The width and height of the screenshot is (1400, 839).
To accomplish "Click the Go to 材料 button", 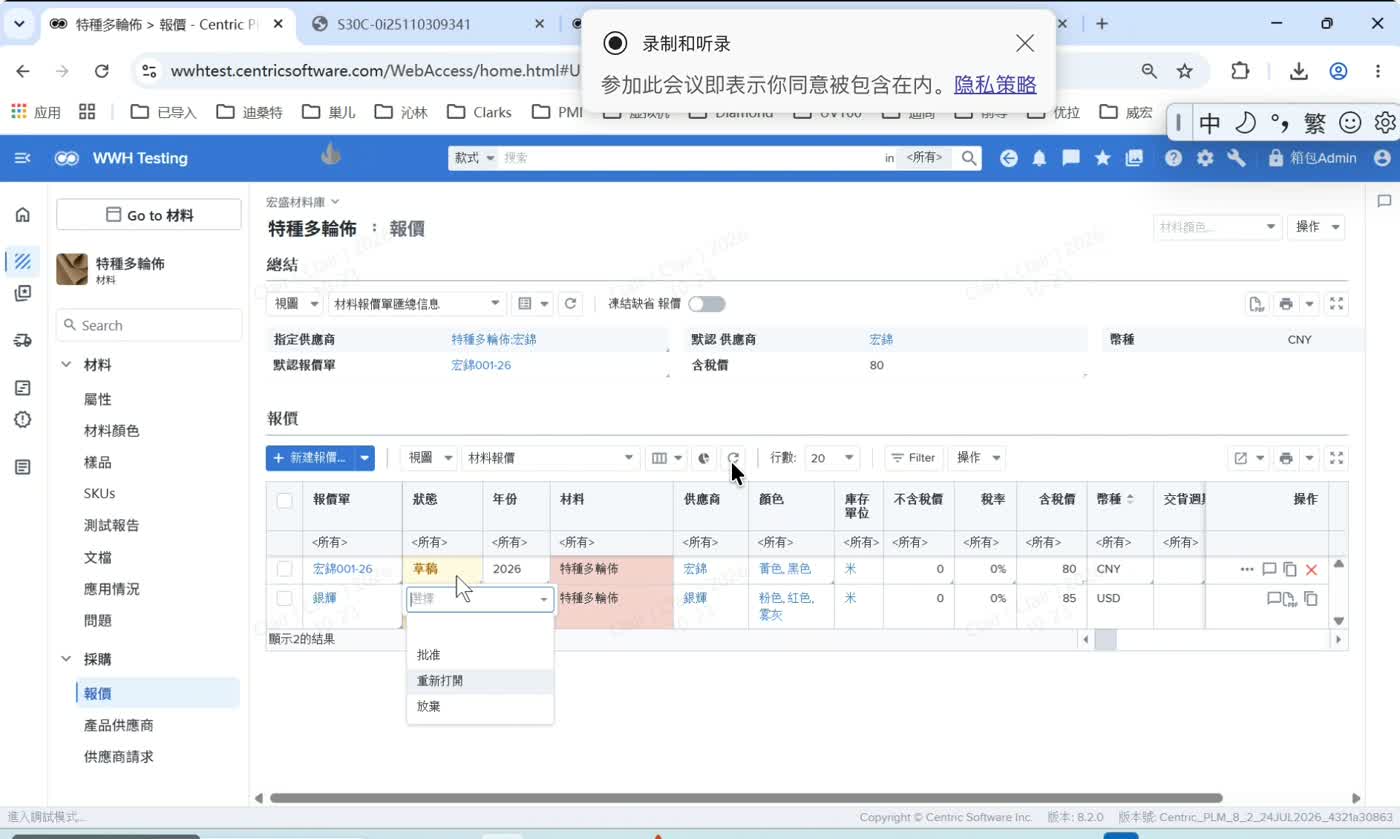I will pos(149,215).
